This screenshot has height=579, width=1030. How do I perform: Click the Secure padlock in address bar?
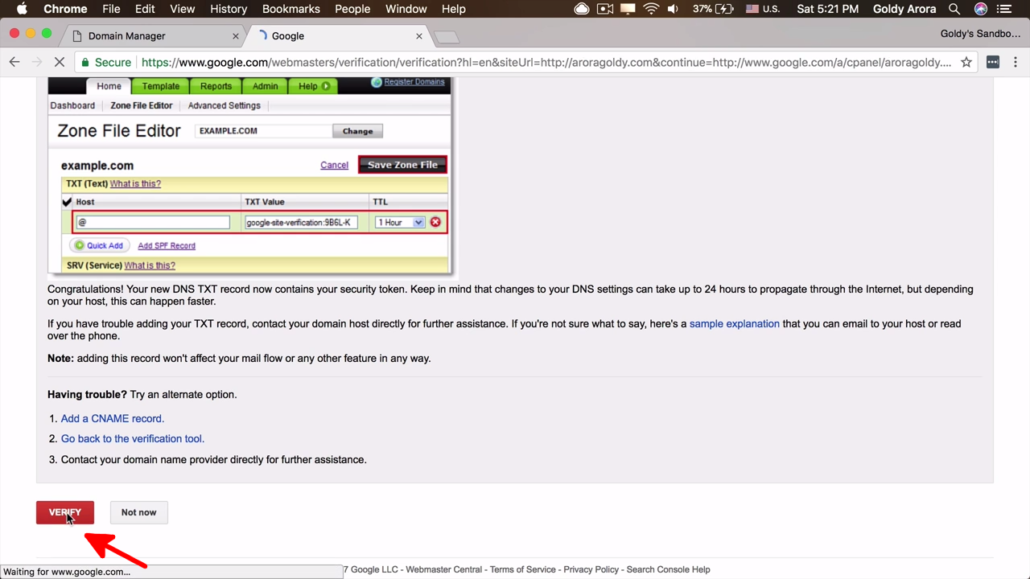(x=85, y=62)
